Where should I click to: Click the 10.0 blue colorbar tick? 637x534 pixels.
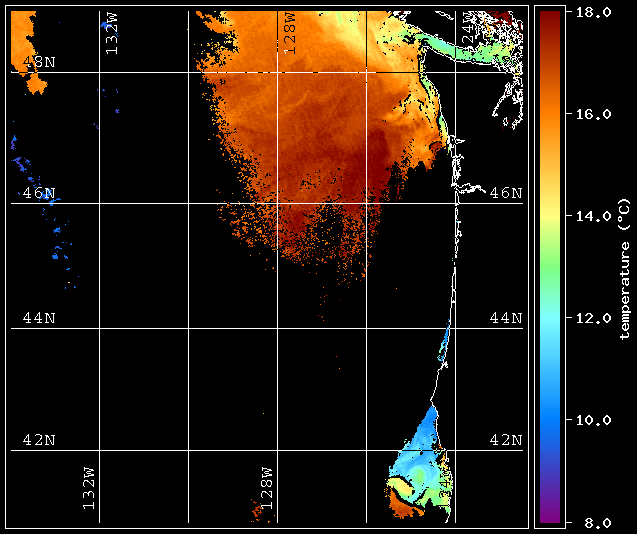[593, 420]
